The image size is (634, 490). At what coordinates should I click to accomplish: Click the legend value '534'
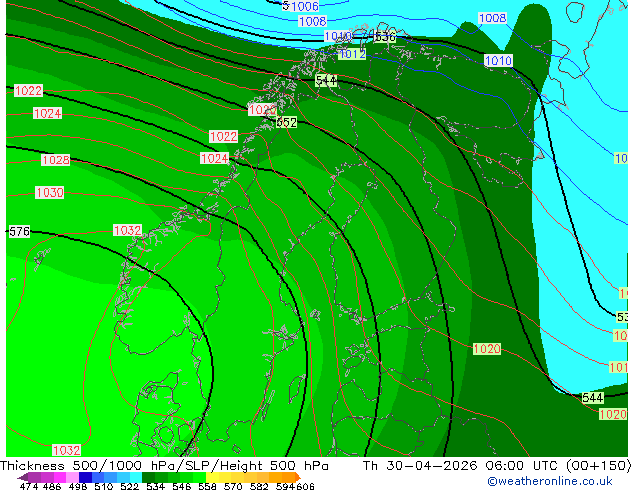click(x=155, y=486)
